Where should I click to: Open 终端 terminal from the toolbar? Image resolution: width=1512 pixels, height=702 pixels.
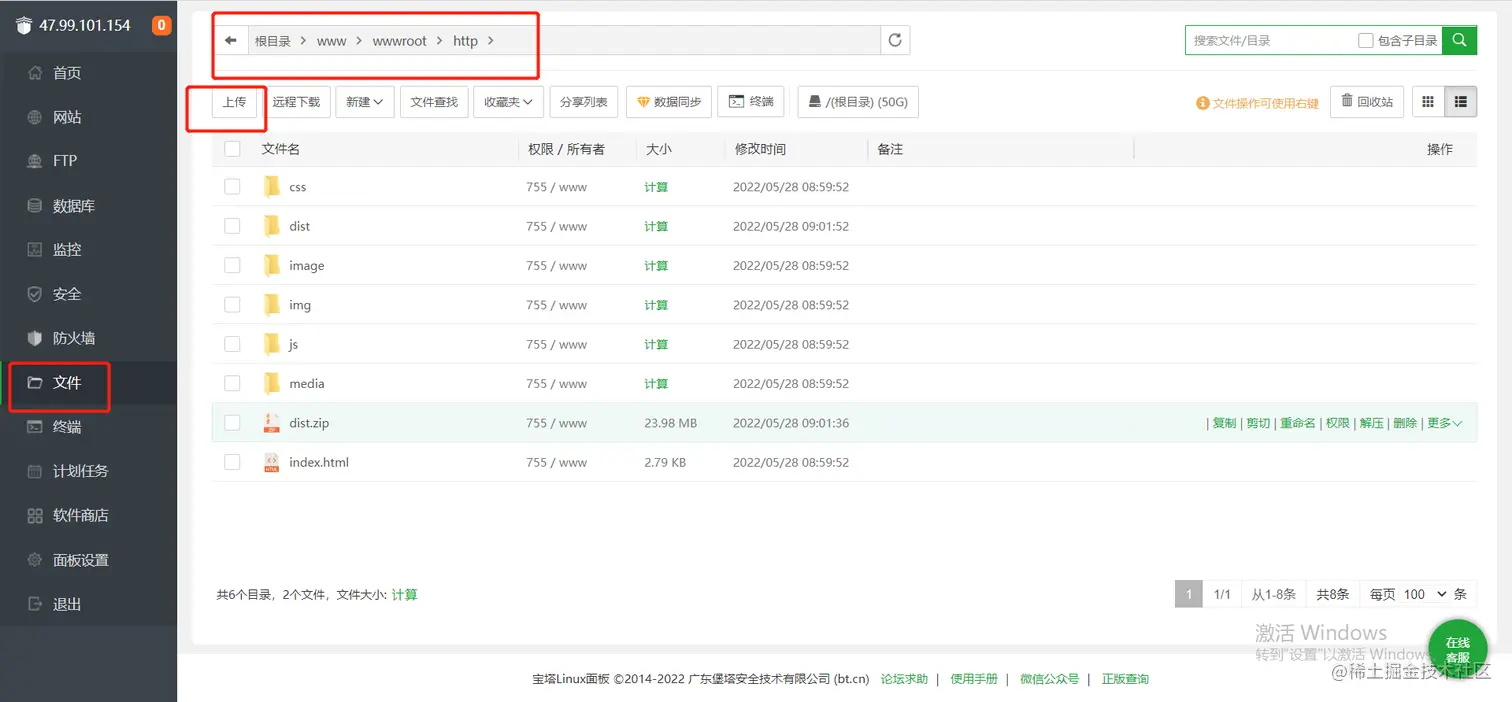pyautogui.click(x=751, y=102)
